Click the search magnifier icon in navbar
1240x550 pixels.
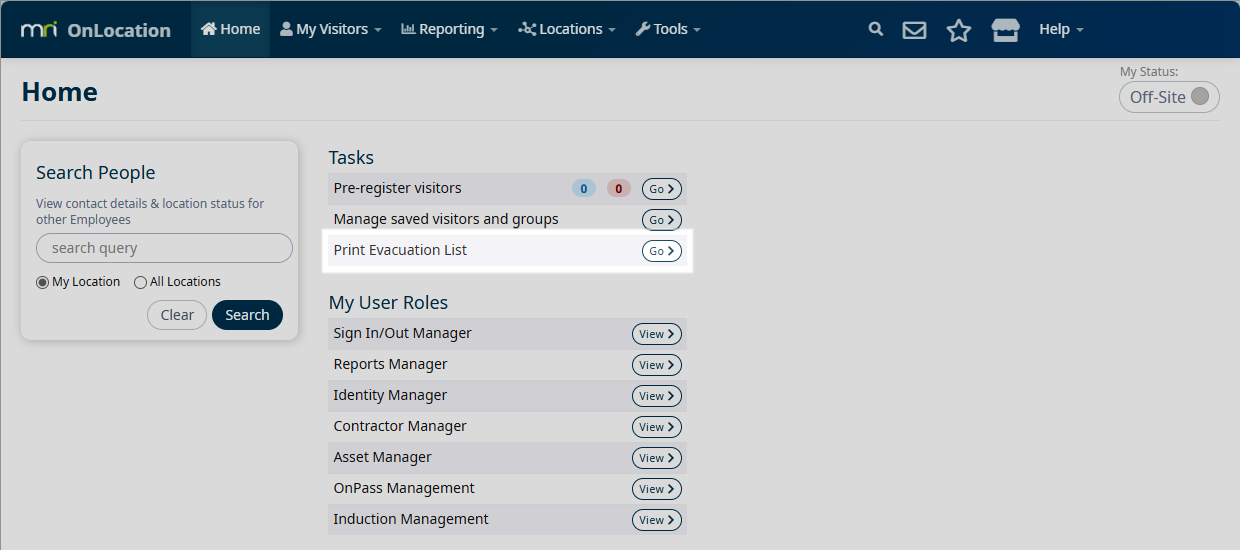876,29
